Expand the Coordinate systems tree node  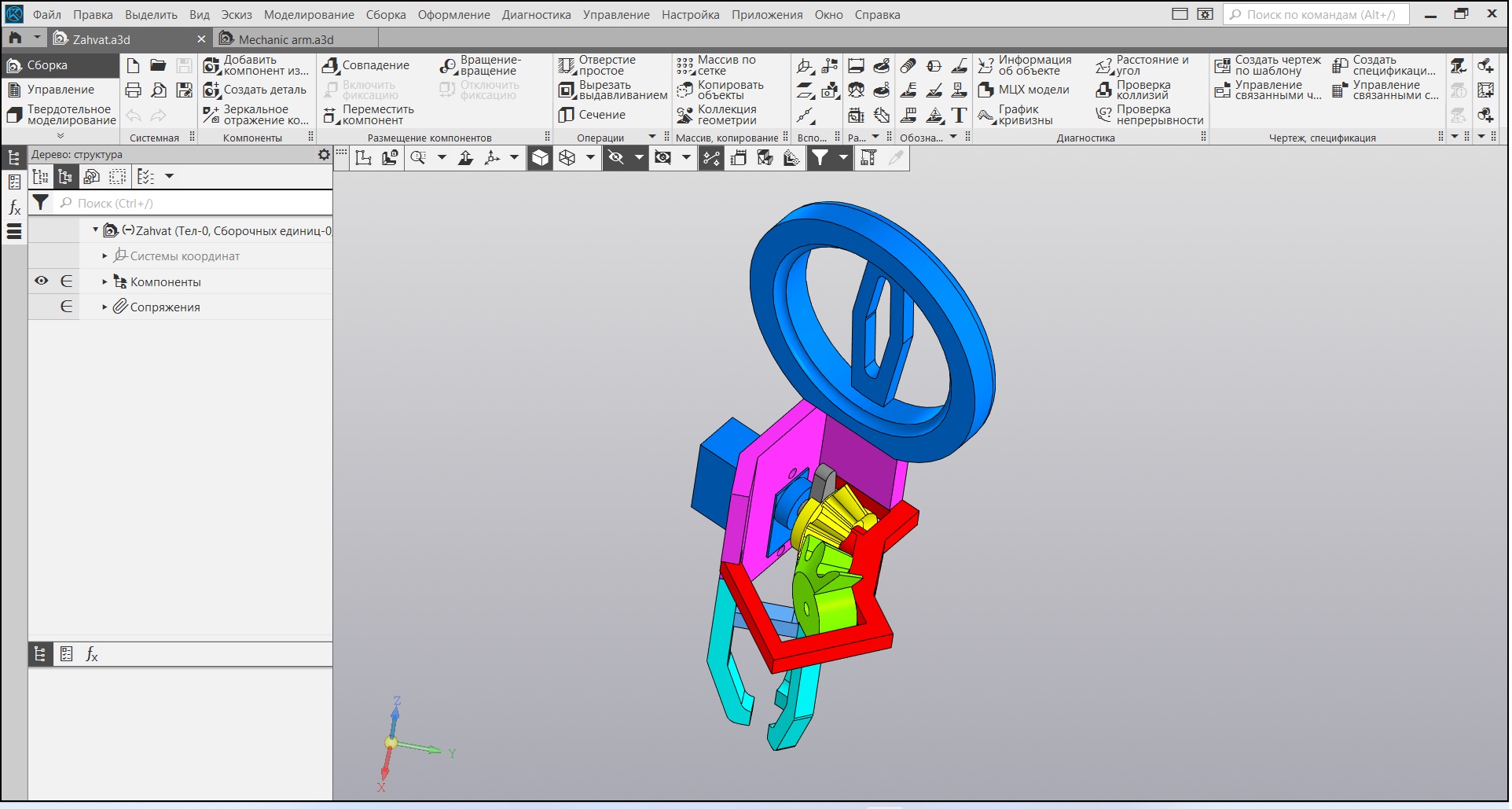click(x=105, y=256)
